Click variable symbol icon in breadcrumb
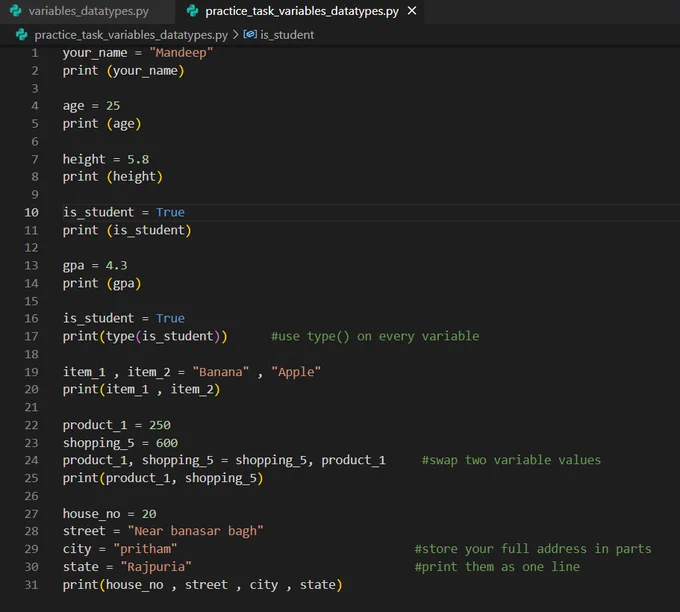 [250, 34]
